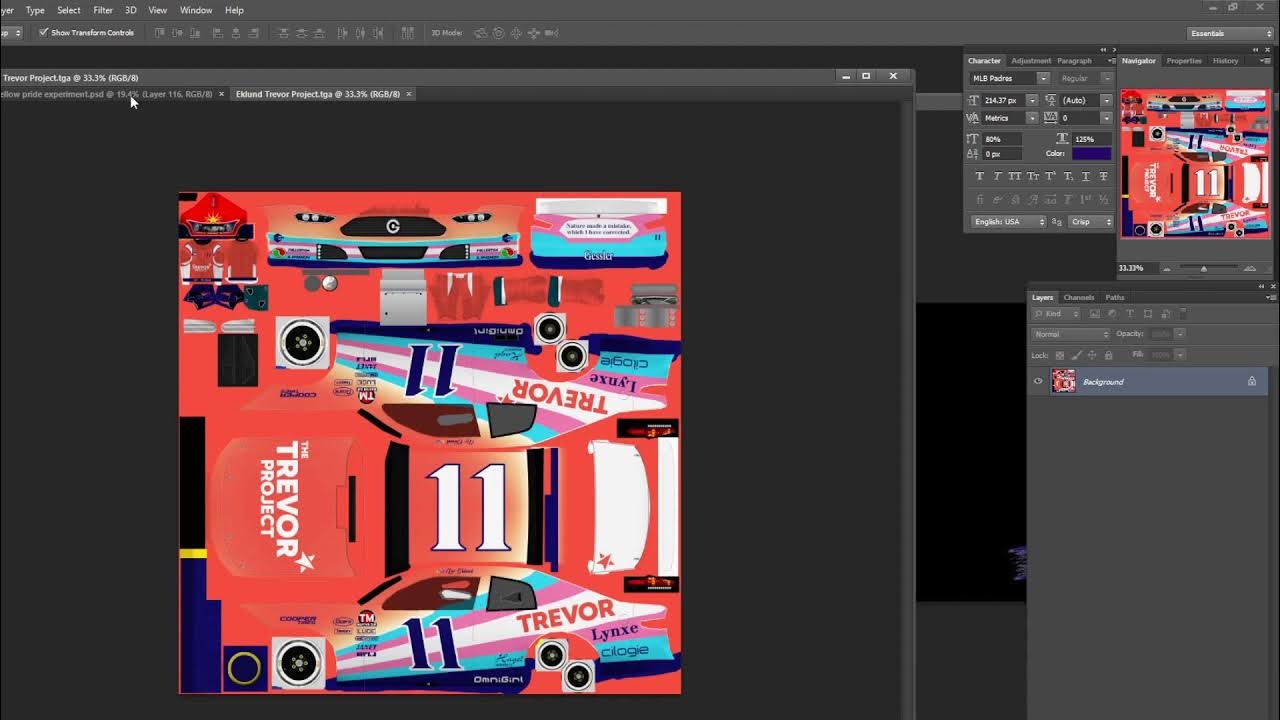Click the Distribute horizontal centers icon
This screenshot has width=1280, height=720.
[x=360, y=33]
